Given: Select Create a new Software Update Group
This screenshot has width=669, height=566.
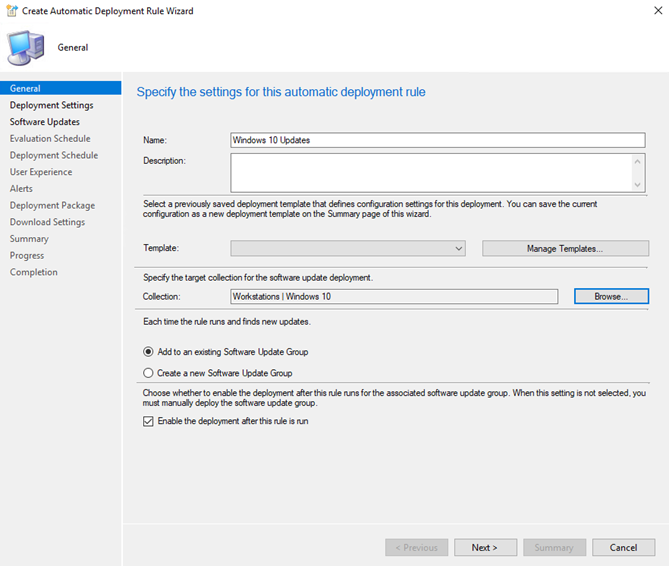Looking at the screenshot, I should [x=148, y=373].
